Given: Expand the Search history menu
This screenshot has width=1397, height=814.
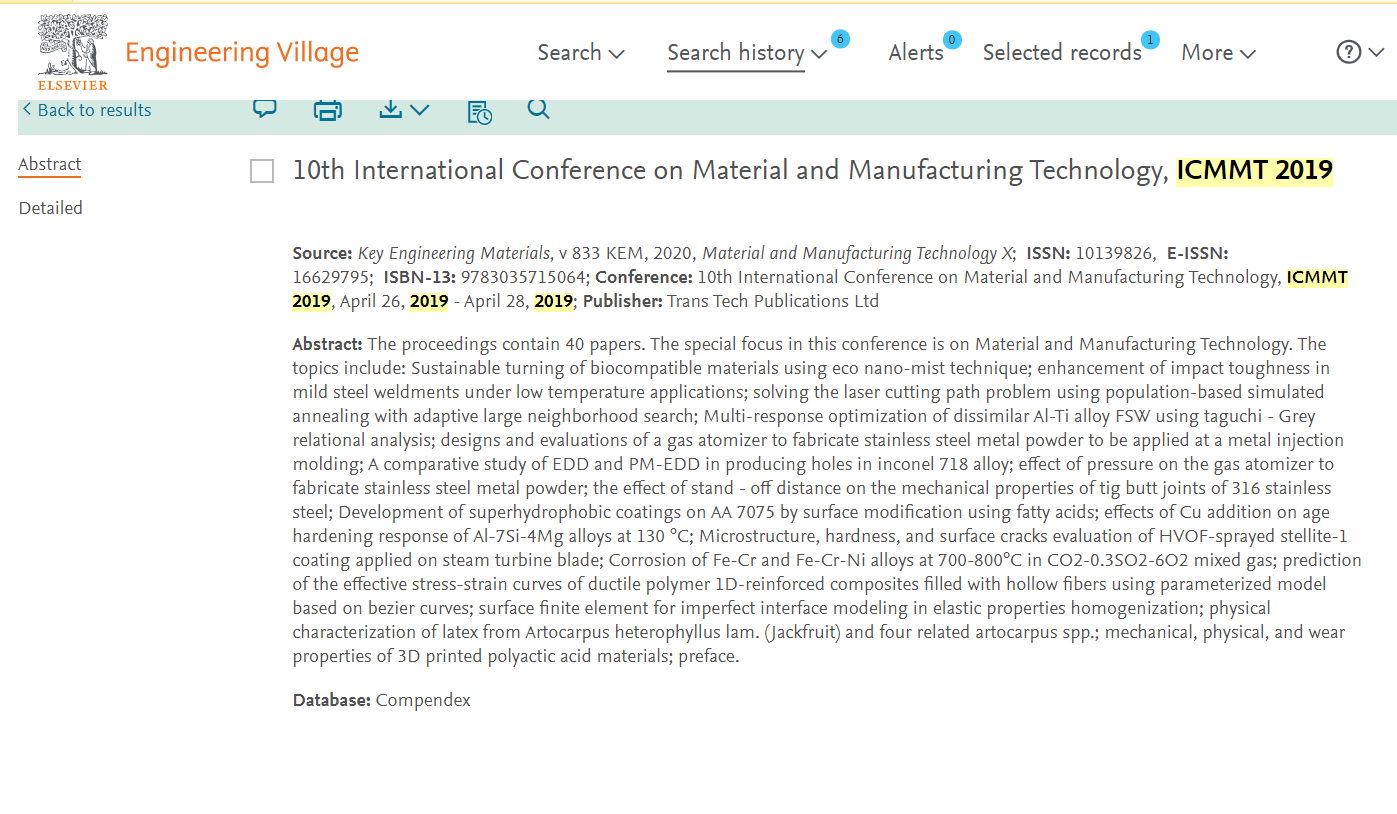Looking at the screenshot, I should click(747, 53).
